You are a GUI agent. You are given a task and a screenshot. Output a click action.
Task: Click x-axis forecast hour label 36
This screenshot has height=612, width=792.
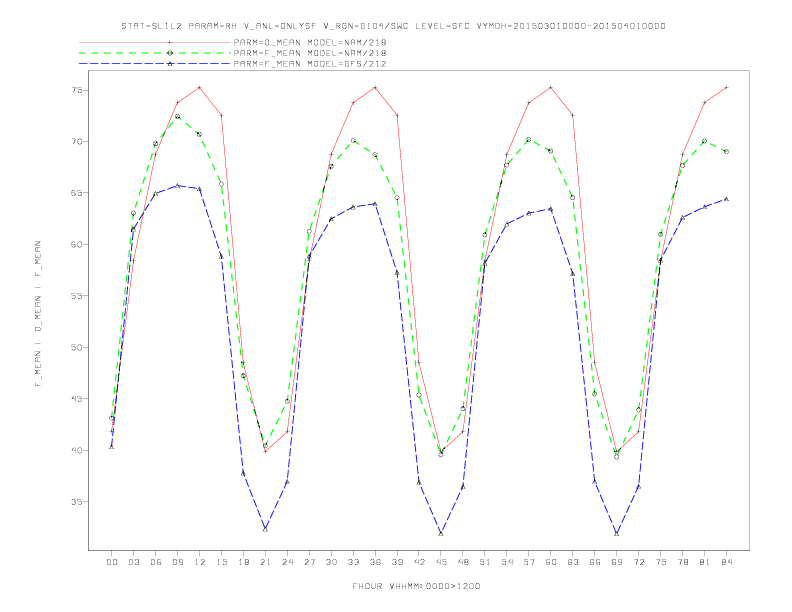point(375,562)
